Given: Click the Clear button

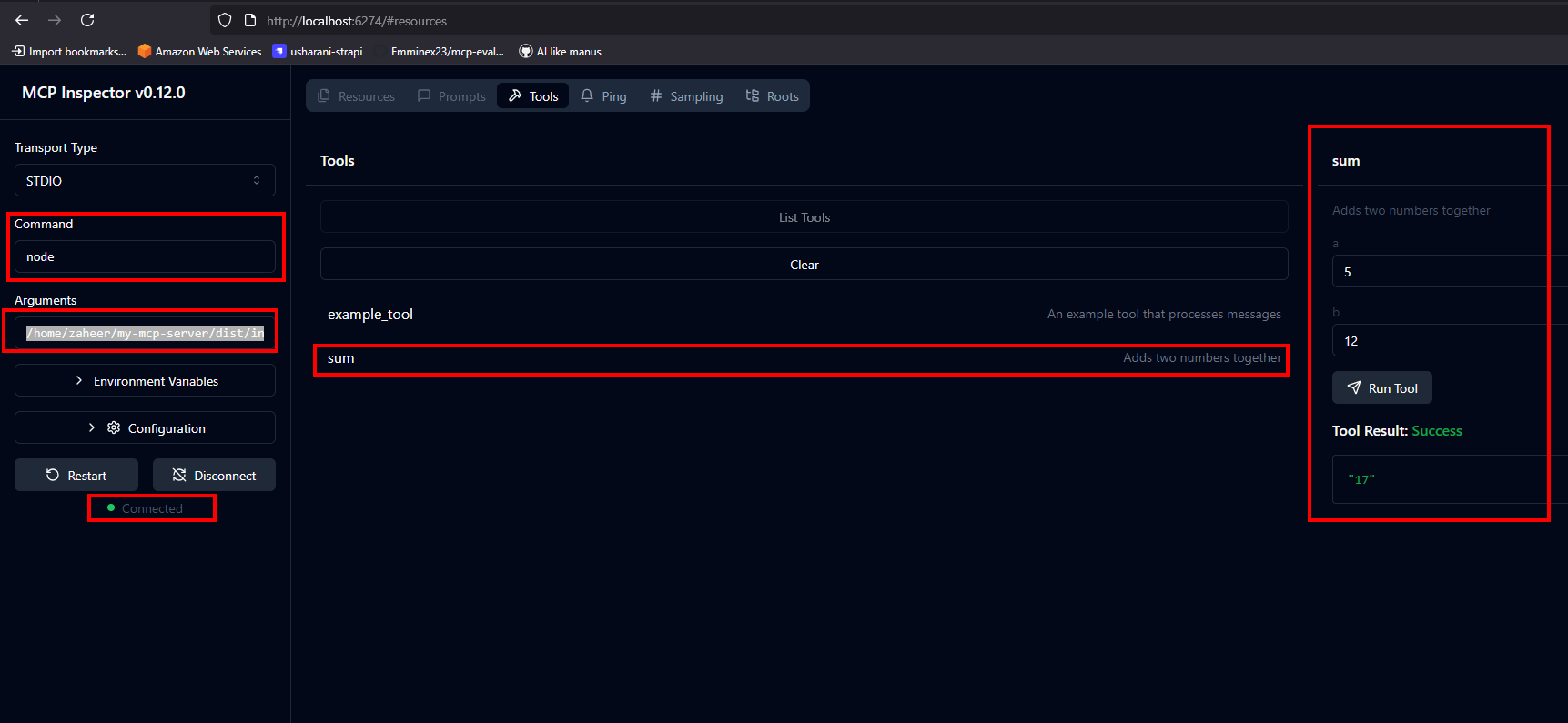Looking at the screenshot, I should [x=804, y=264].
